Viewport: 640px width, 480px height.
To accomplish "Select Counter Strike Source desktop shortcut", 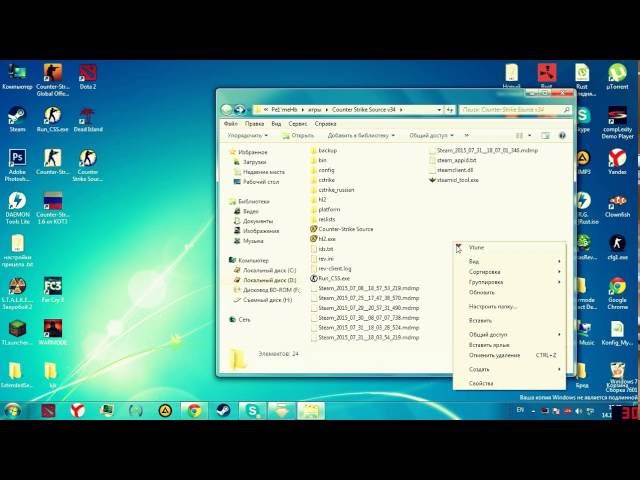I will coord(88,165).
